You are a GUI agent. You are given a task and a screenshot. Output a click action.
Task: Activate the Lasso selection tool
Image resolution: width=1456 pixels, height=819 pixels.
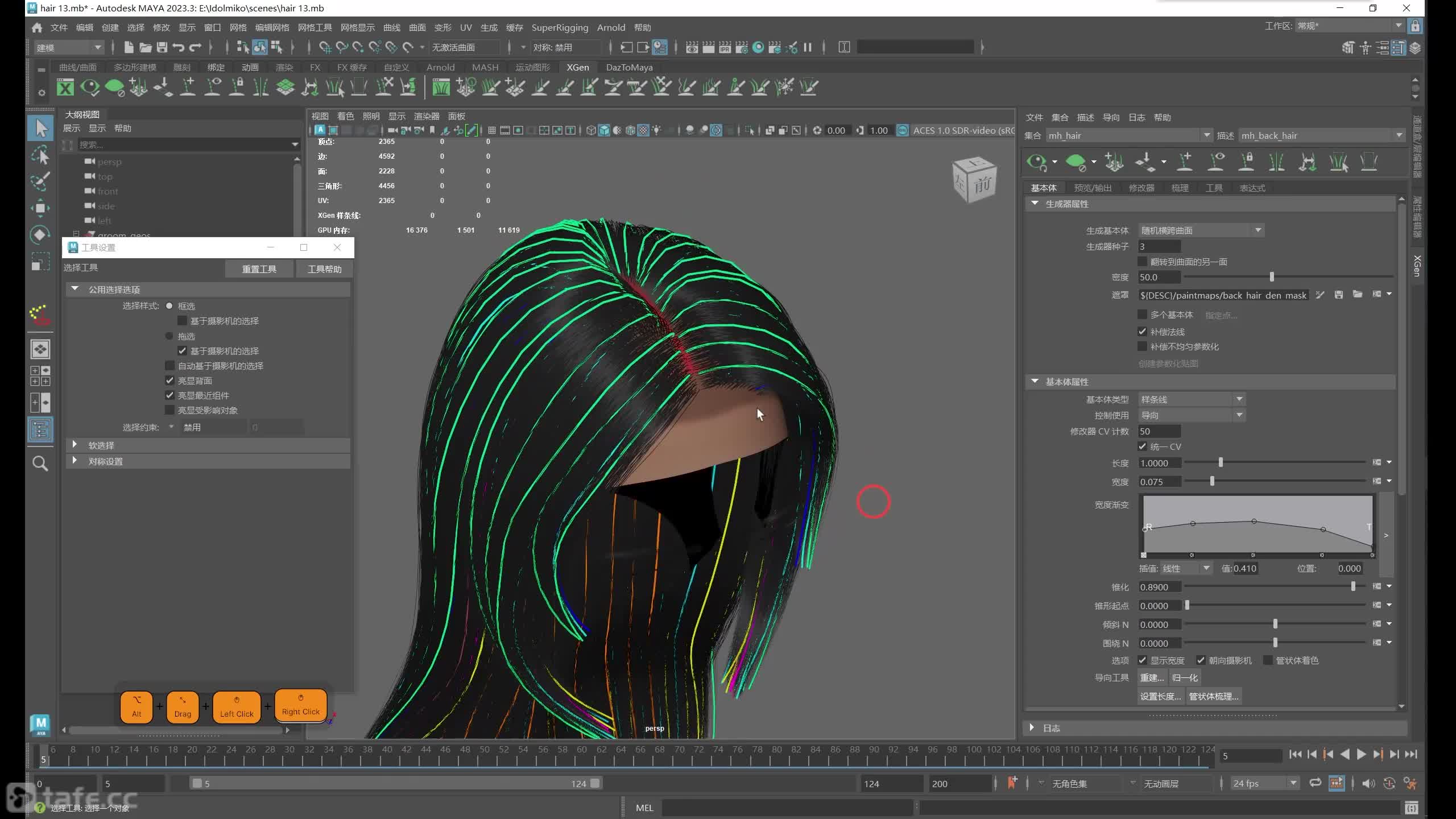click(x=40, y=155)
